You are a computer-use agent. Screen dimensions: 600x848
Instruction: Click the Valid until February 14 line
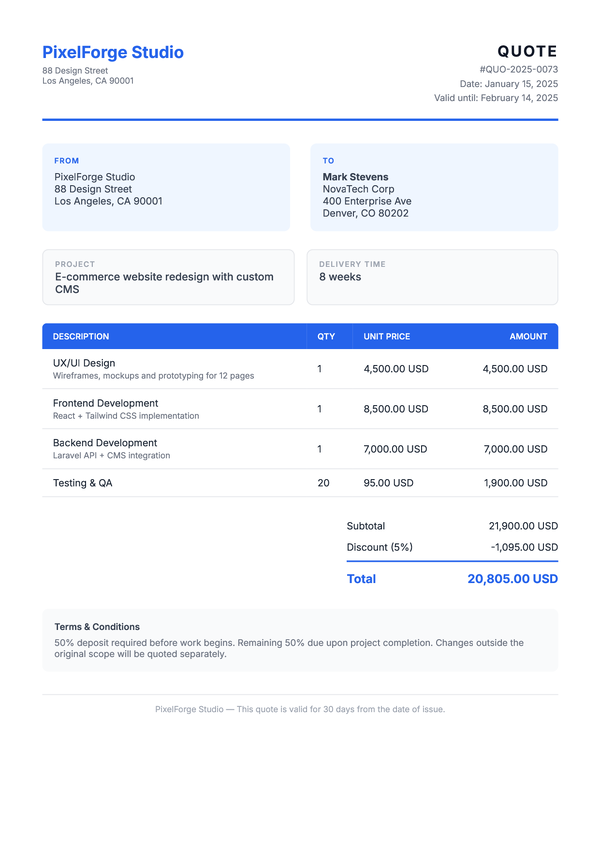[496, 98]
